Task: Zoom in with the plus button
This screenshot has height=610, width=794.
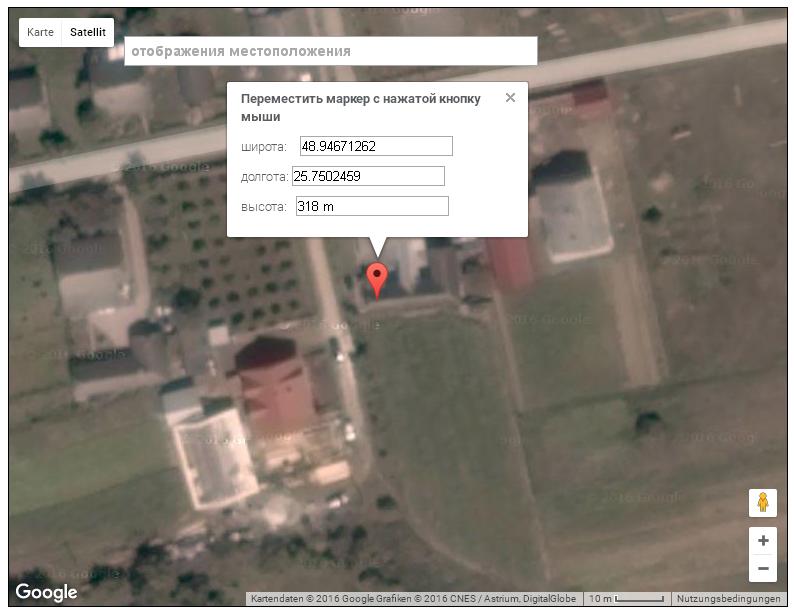Action: [763, 541]
